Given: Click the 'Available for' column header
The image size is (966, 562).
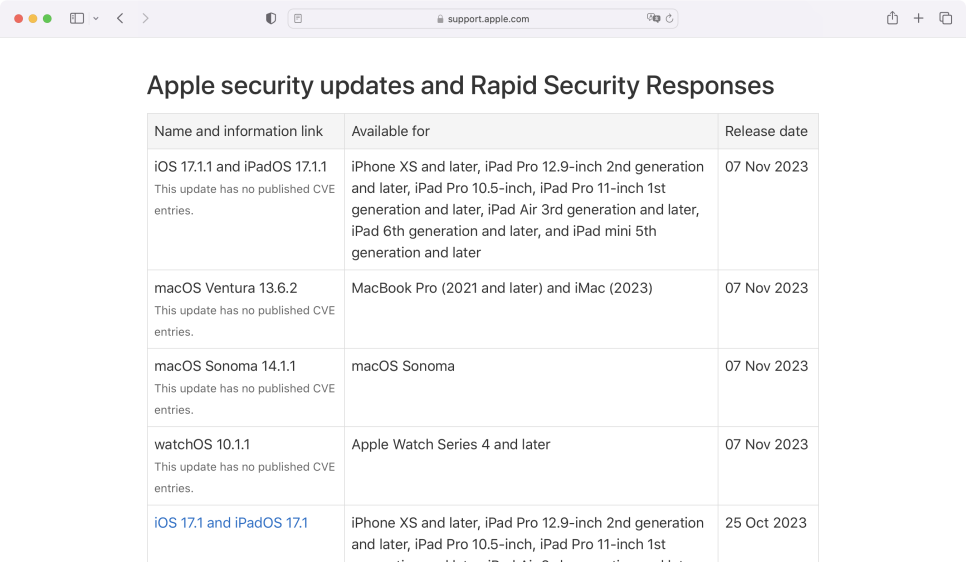Looking at the screenshot, I should 391,131.
